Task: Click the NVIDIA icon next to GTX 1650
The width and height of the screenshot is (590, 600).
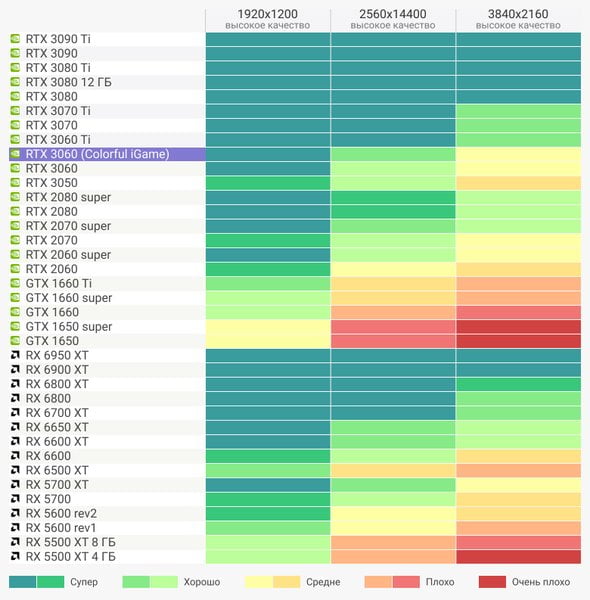Action: [x=15, y=341]
